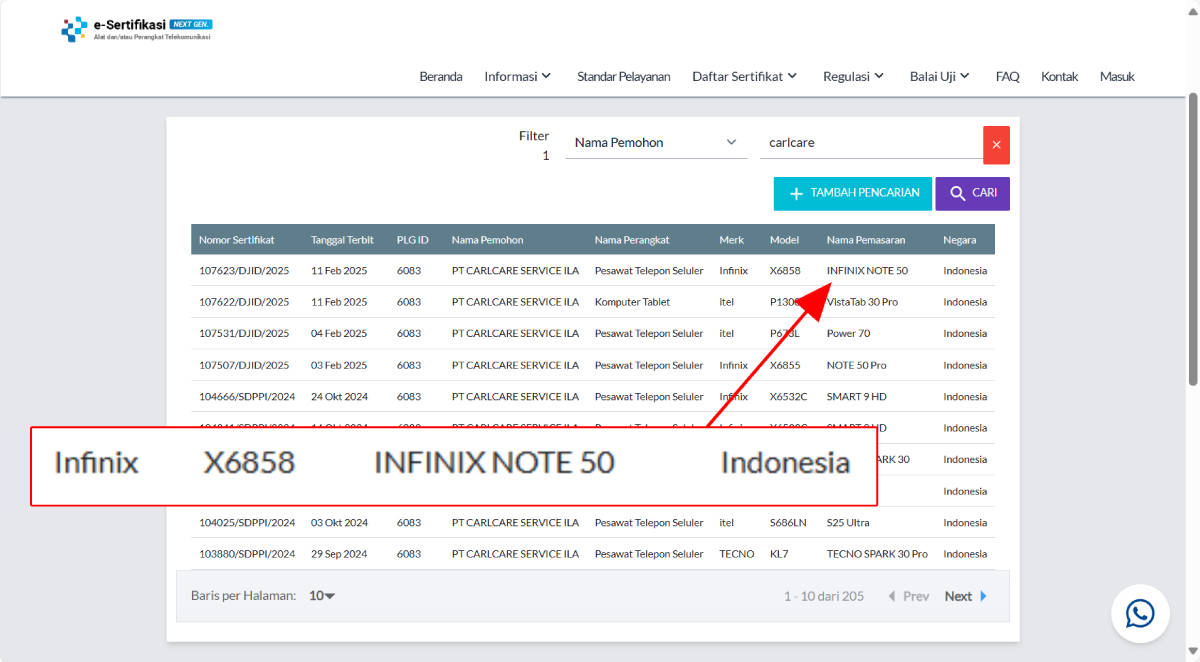This screenshot has width=1200, height=662.
Task: Click date 29 Sep 2024
Action: (x=339, y=554)
